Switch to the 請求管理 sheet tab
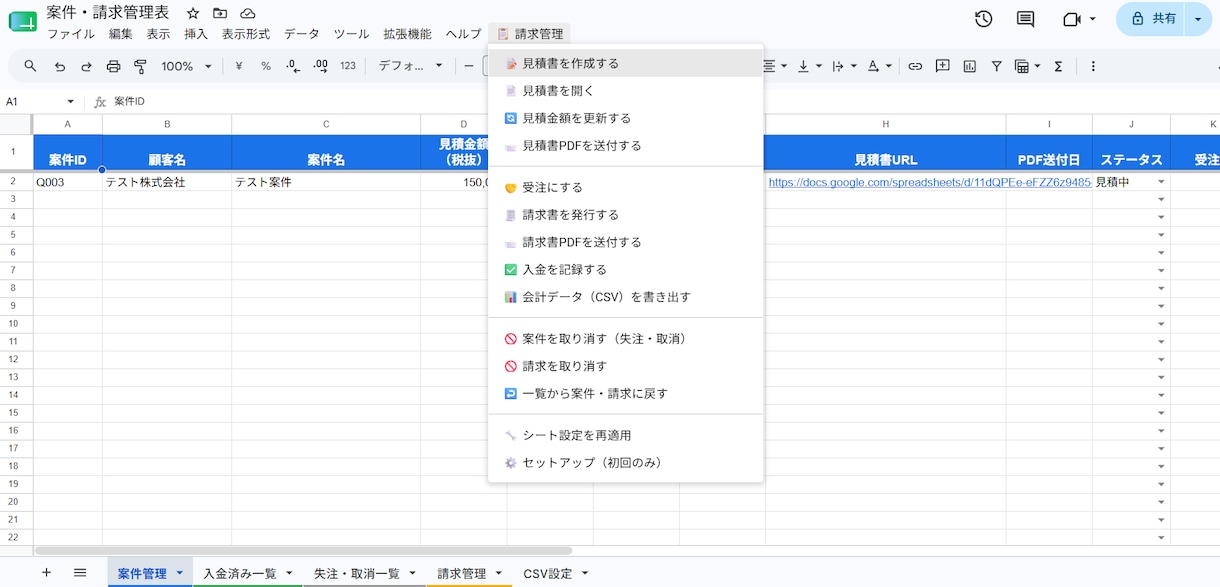This screenshot has height=587, width=1220. [x=461, y=573]
